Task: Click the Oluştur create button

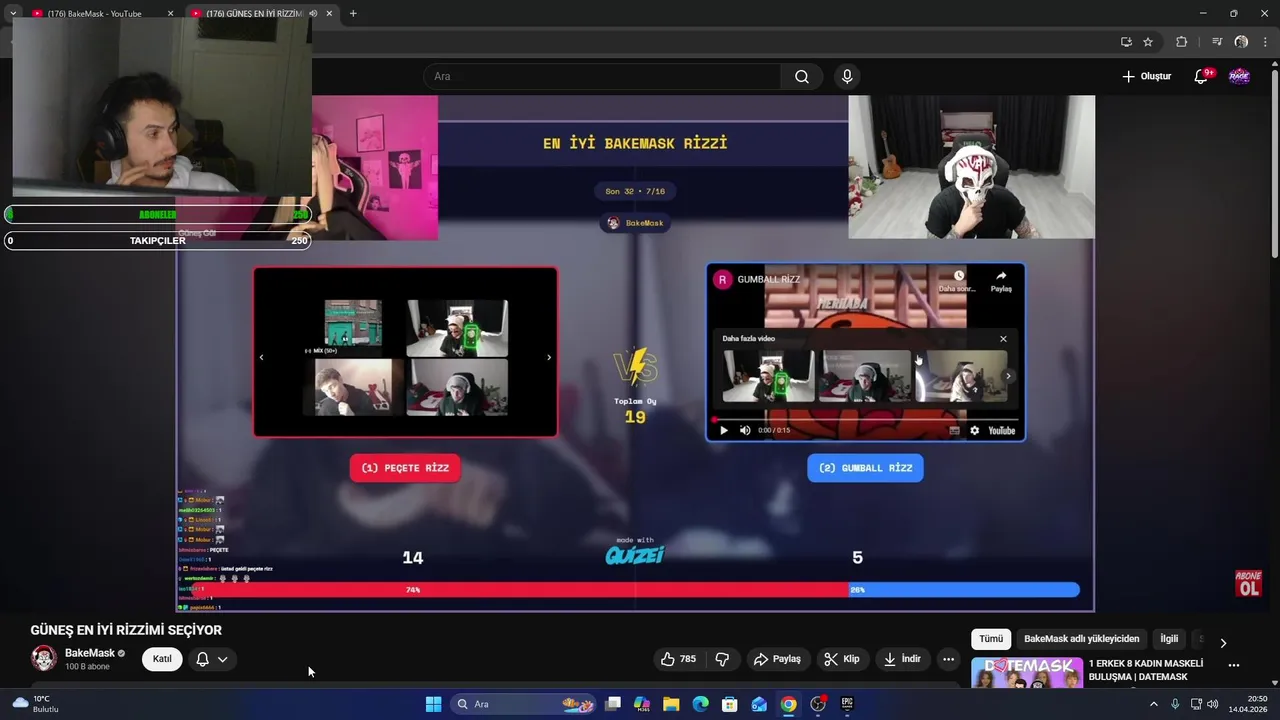Action: pyautogui.click(x=1146, y=77)
